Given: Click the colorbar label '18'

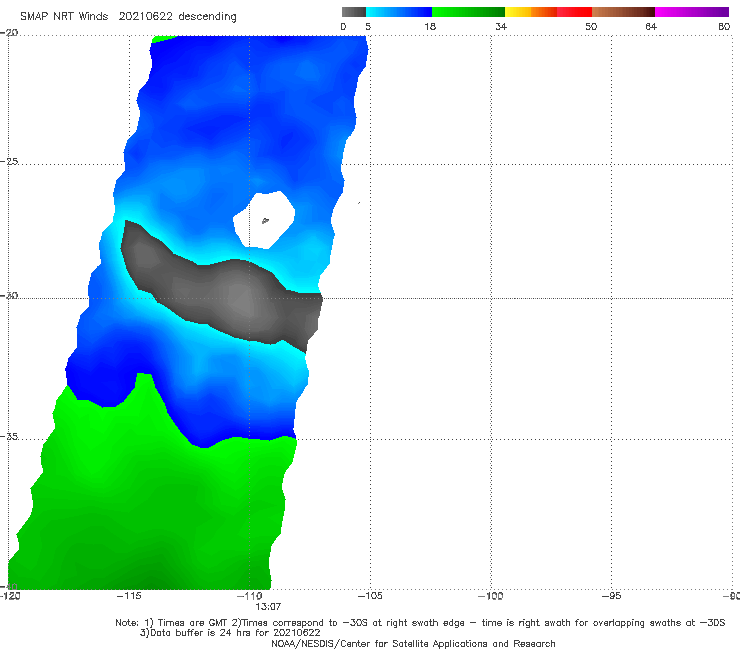Looking at the screenshot, I should click(430, 26).
